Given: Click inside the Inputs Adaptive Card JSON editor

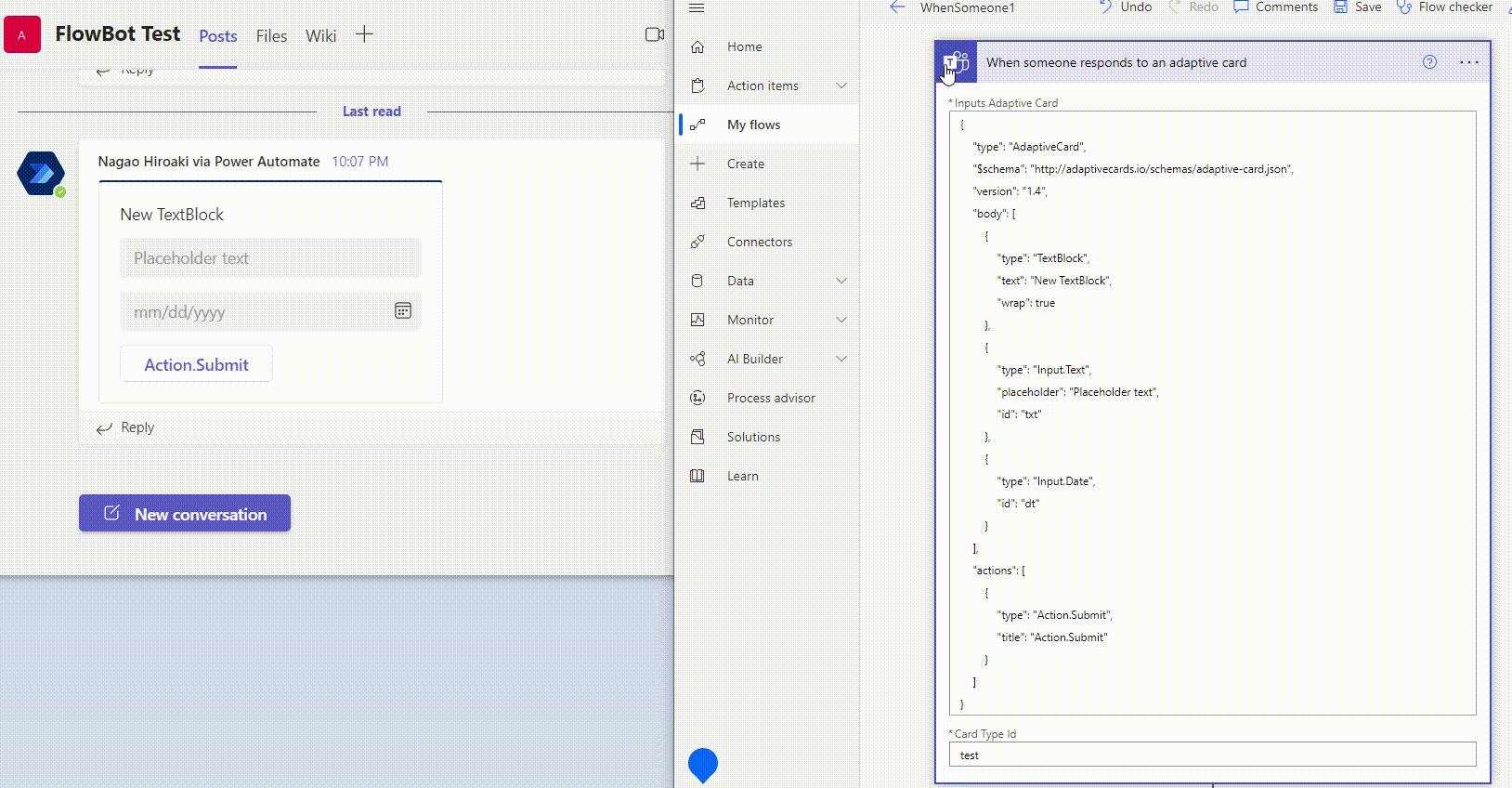Looking at the screenshot, I should (1212, 413).
